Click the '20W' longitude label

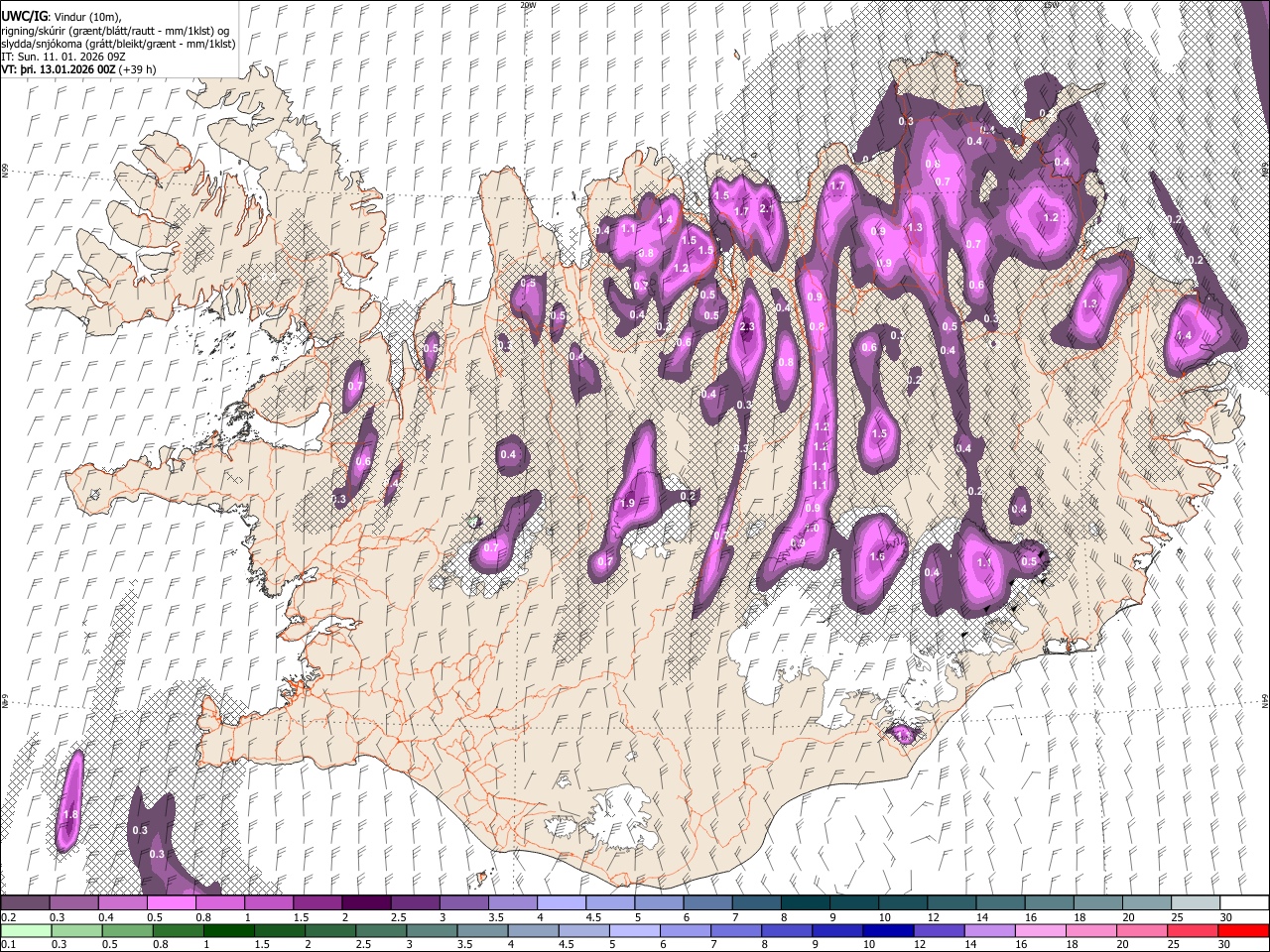point(528,4)
